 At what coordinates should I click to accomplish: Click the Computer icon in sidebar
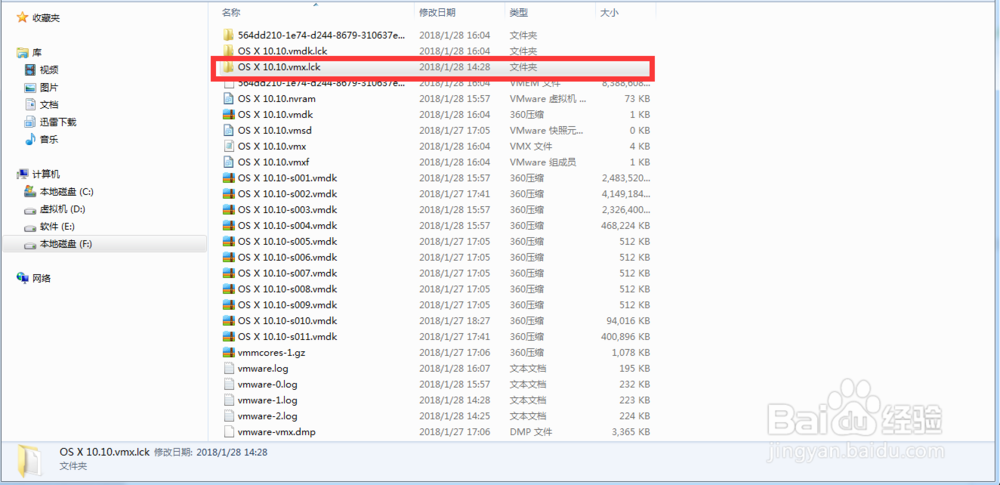pyautogui.click(x=23, y=174)
